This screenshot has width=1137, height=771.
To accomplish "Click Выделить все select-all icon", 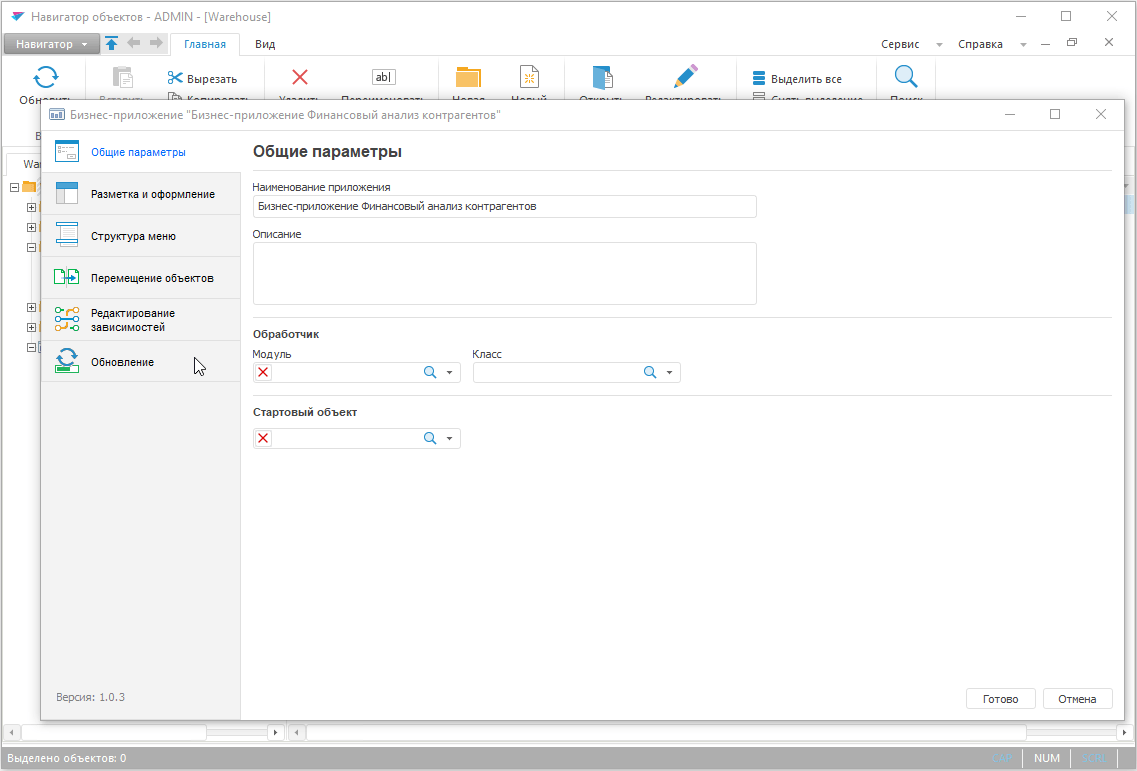I will pos(759,79).
